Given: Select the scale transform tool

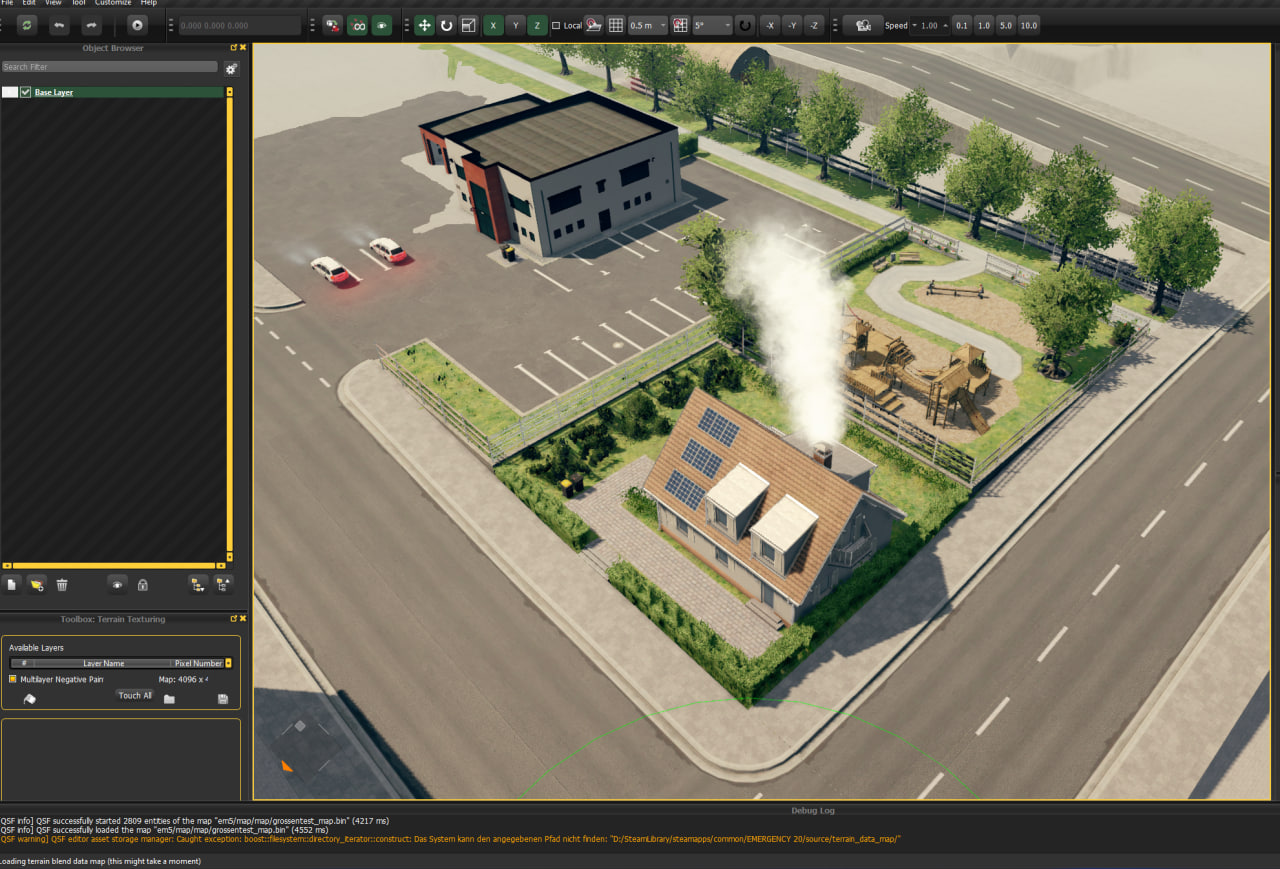Looking at the screenshot, I should (468, 25).
